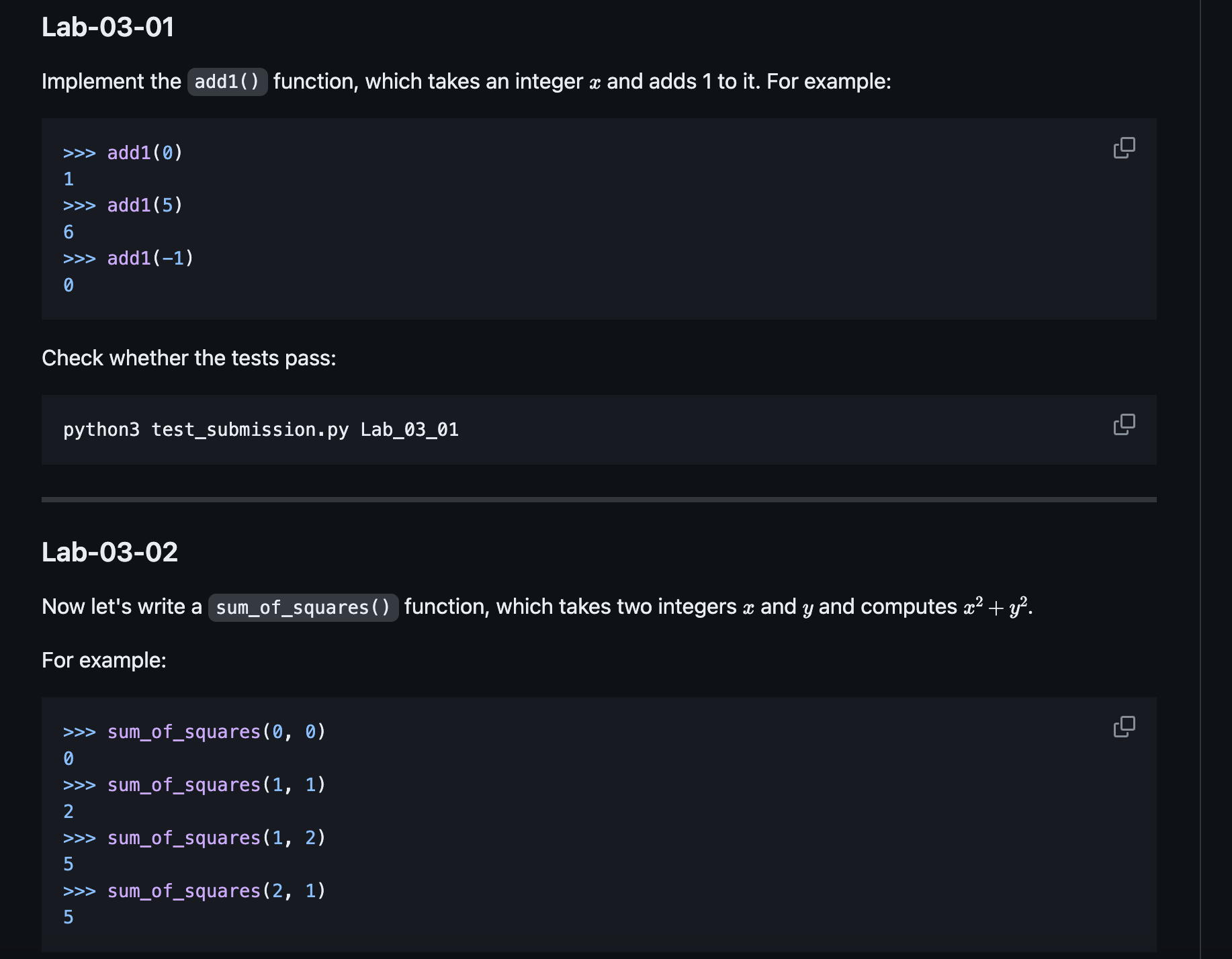Click the output 6 under add1(5)
Image resolution: width=1232 pixels, height=959 pixels.
click(69, 232)
